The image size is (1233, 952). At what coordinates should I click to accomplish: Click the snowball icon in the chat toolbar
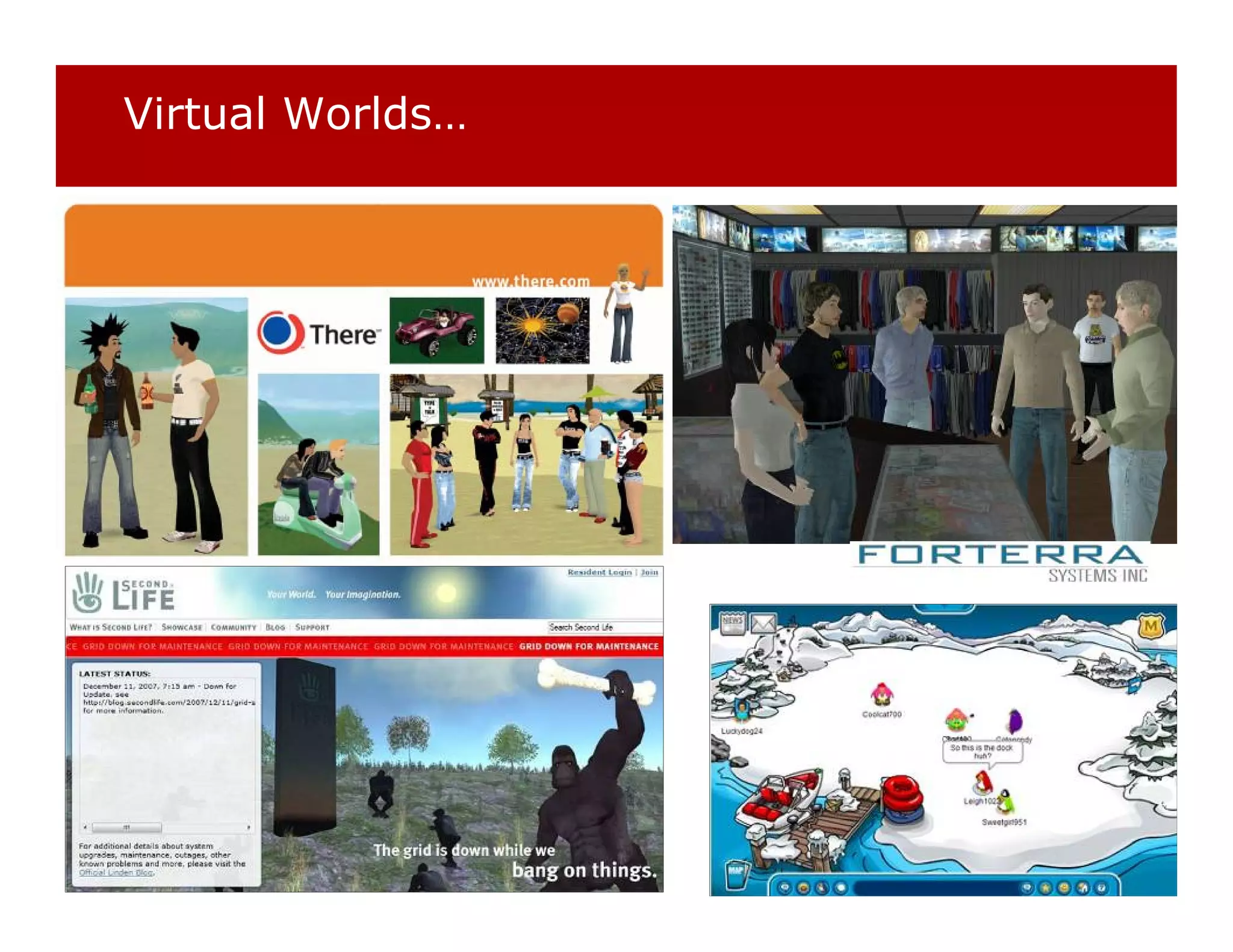click(841, 887)
